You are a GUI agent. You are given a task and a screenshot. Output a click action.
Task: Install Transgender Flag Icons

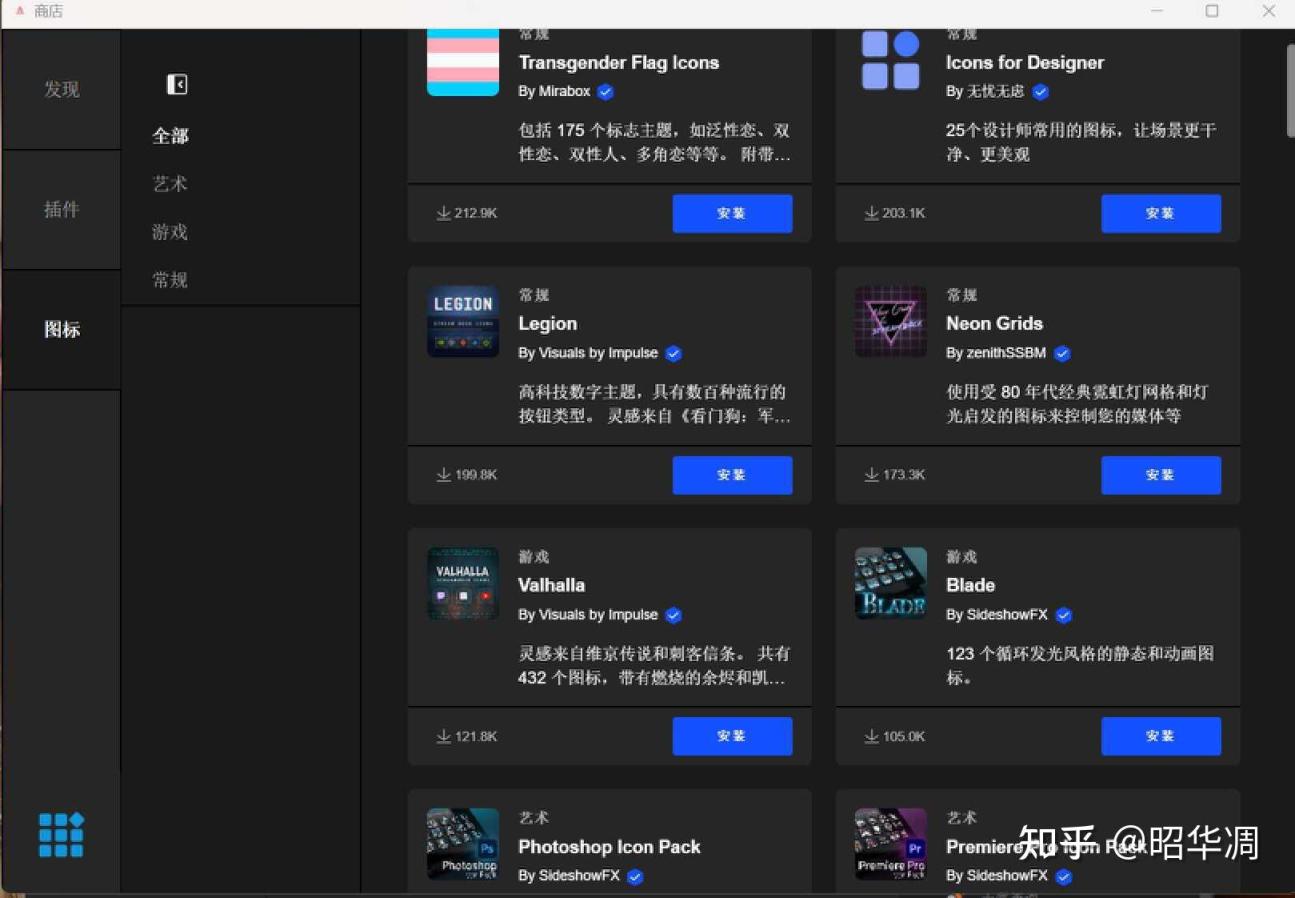[x=732, y=213]
